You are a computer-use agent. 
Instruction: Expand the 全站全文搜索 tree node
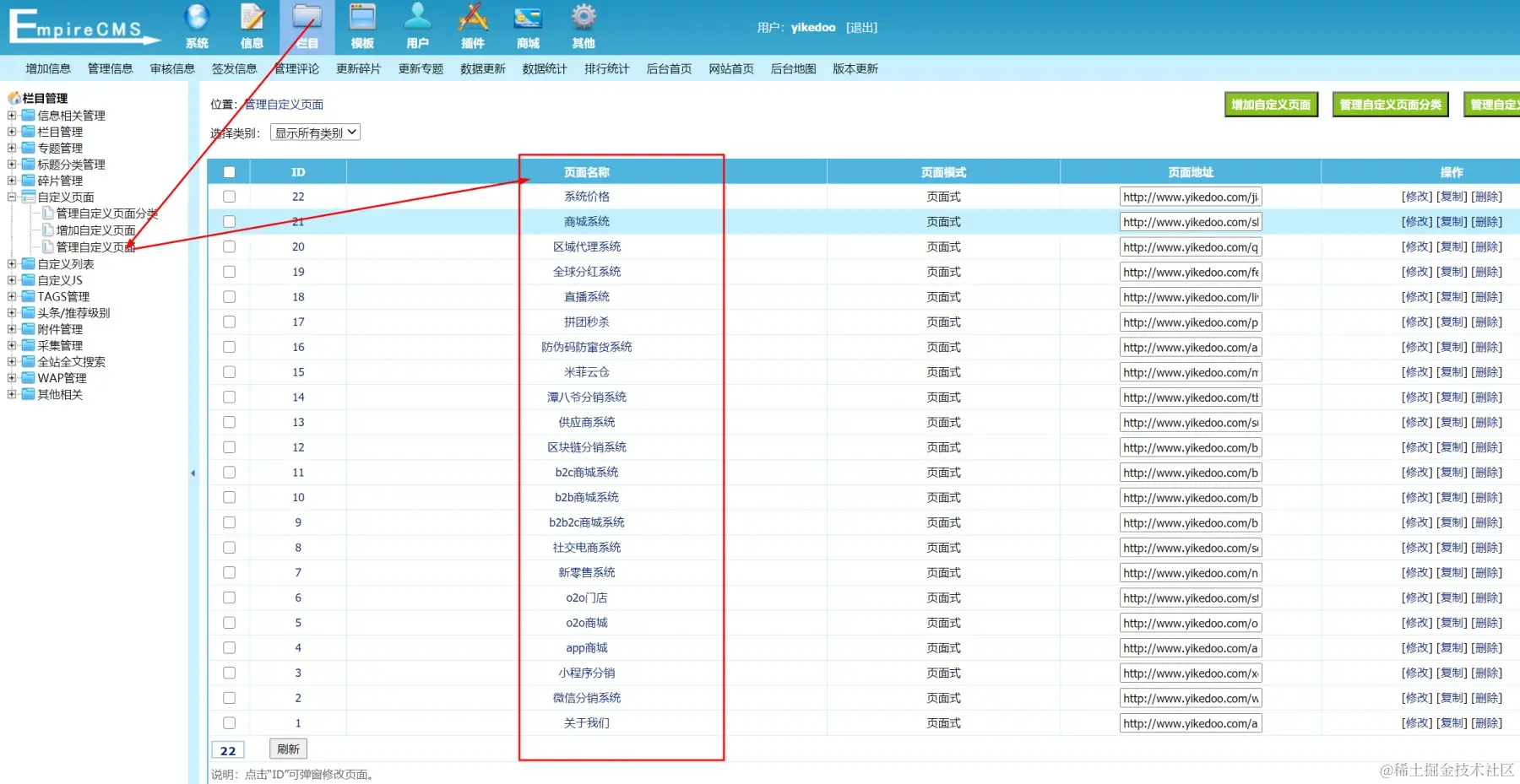click(12, 362)
